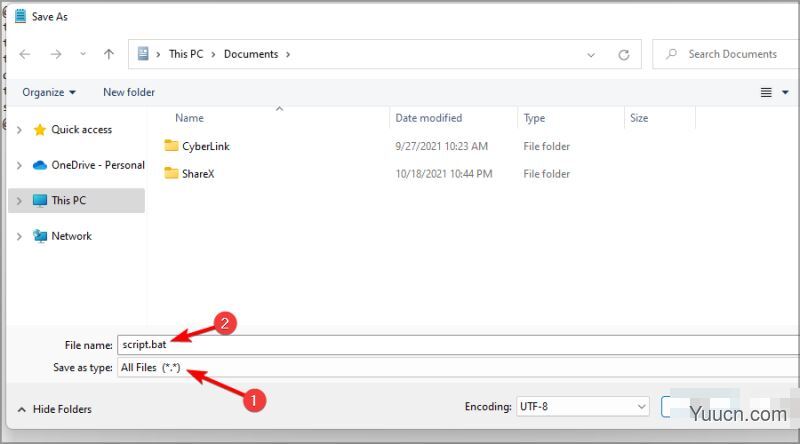Expand Quick access tree node
Screen dimensions: 800x444
click(x=19, y=130)
